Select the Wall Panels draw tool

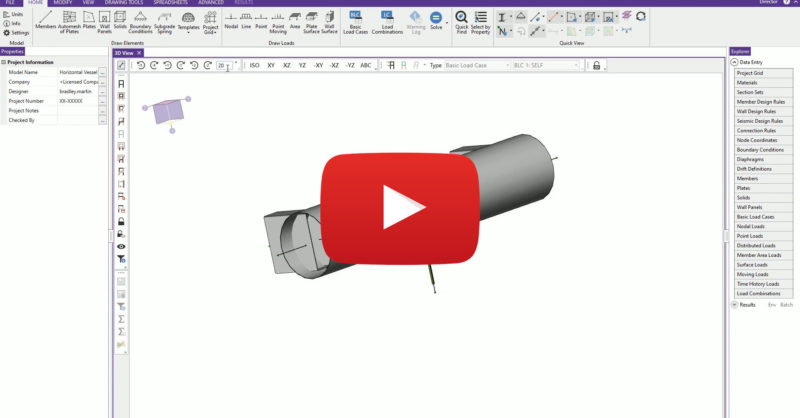point(104,20)
